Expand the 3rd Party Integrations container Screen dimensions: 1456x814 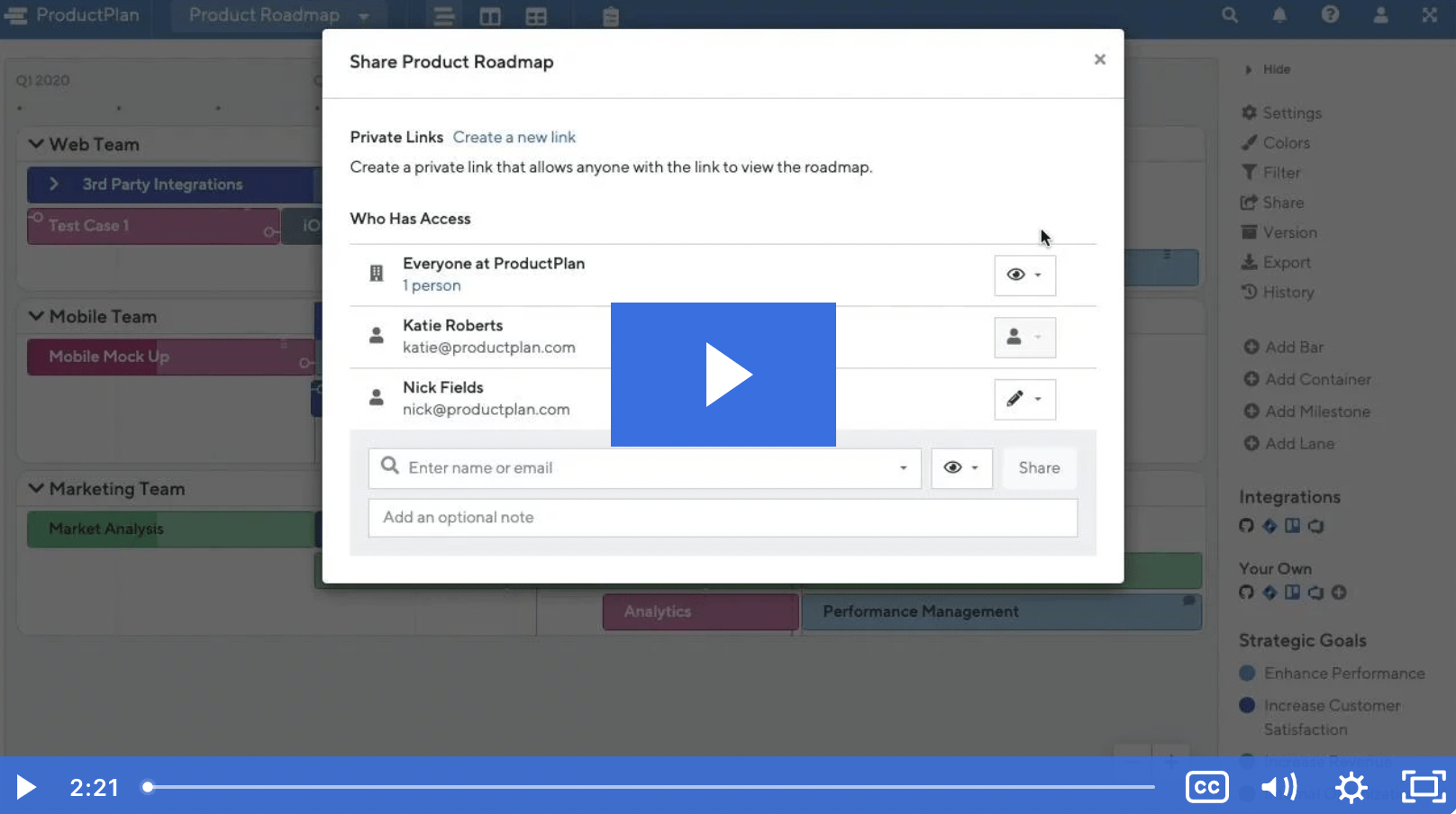coord(54,184)
